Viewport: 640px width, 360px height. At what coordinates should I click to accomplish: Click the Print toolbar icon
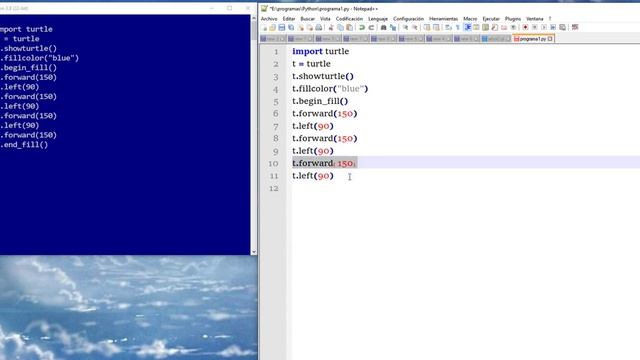(x=319, y=27)
